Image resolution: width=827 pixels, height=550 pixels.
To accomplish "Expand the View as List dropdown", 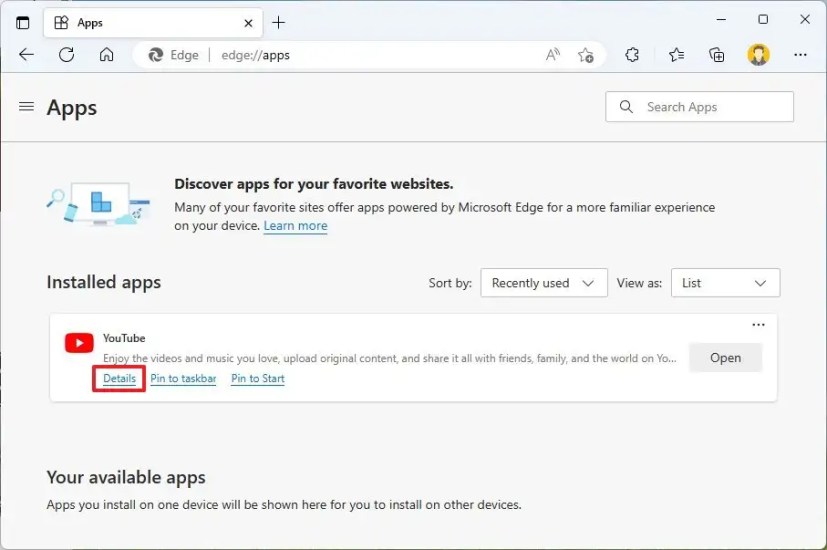I will pyautogui.click(x=725, y=283).
